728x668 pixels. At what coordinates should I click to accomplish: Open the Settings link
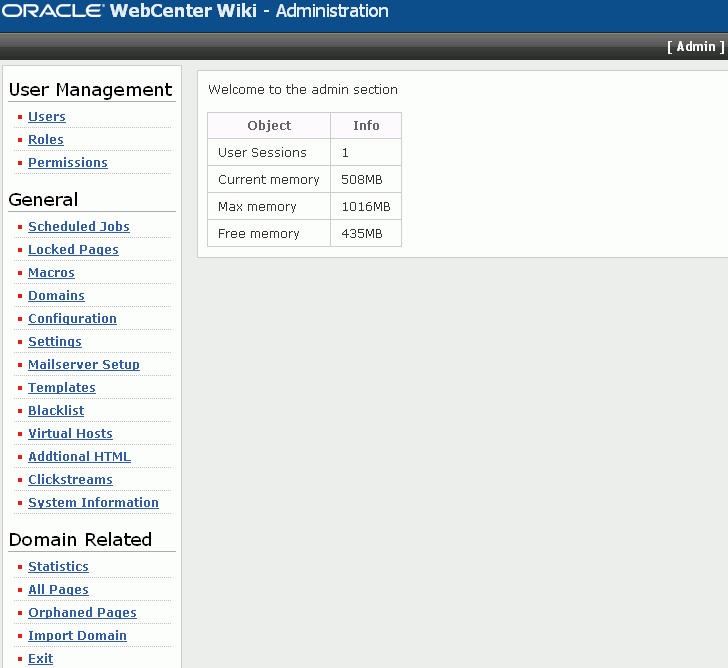point(55,342)
